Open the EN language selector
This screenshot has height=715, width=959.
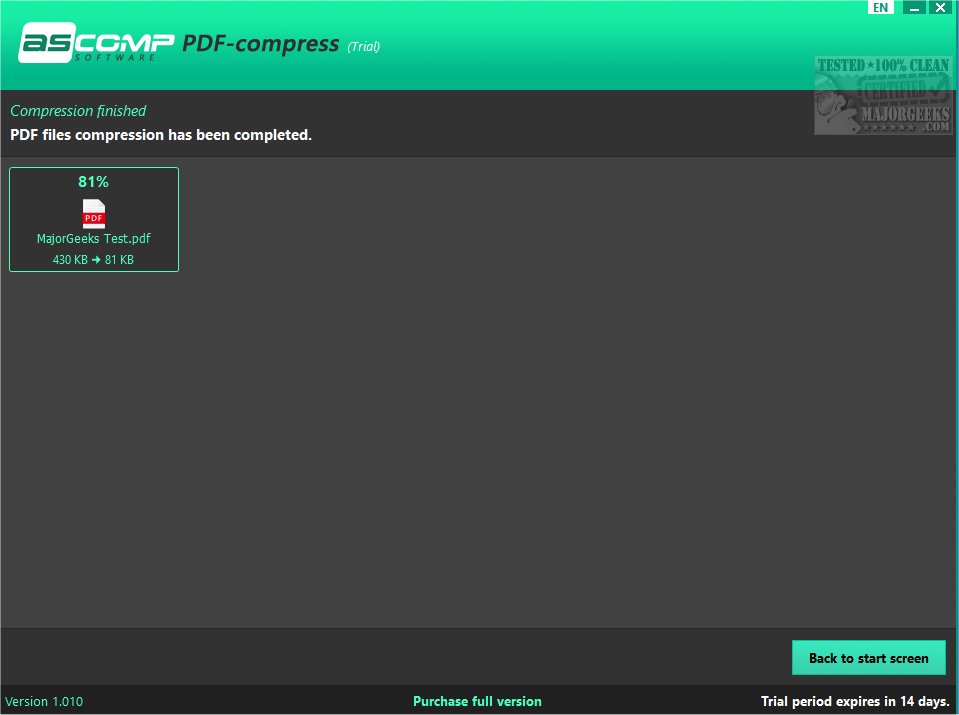[x=881, y=7]
